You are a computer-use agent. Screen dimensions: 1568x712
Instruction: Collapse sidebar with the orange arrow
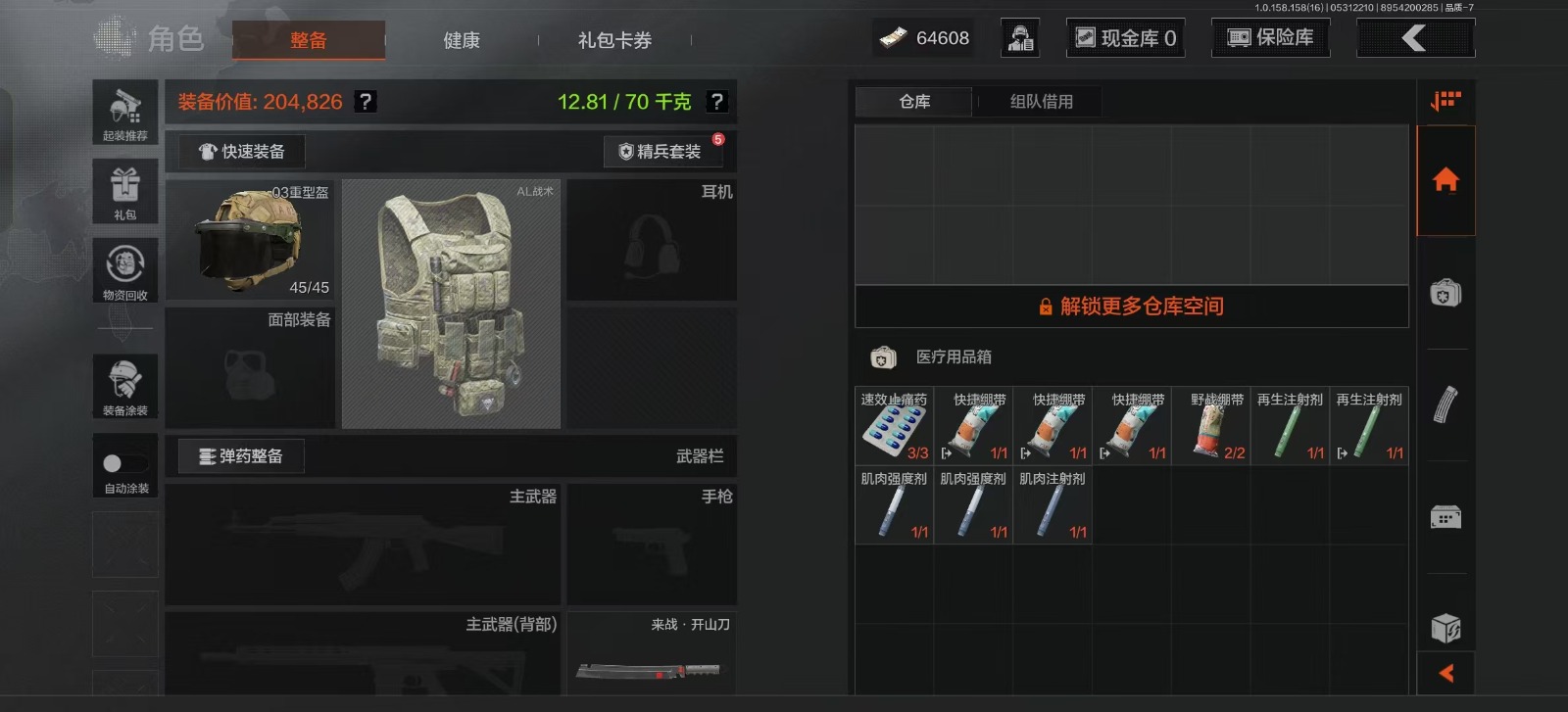coord(1445,673)
